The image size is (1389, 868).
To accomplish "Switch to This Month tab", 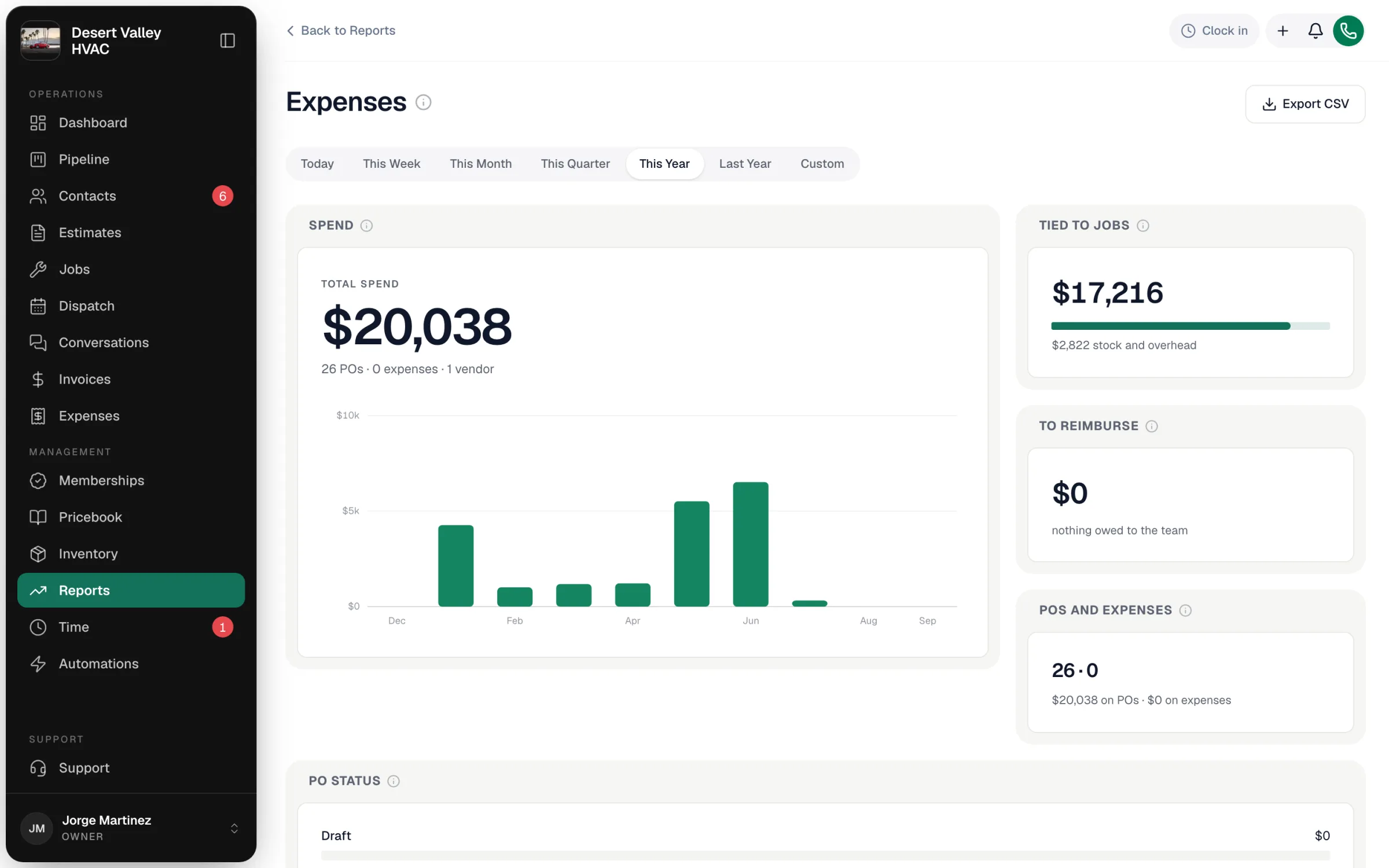I will [480, 164].
